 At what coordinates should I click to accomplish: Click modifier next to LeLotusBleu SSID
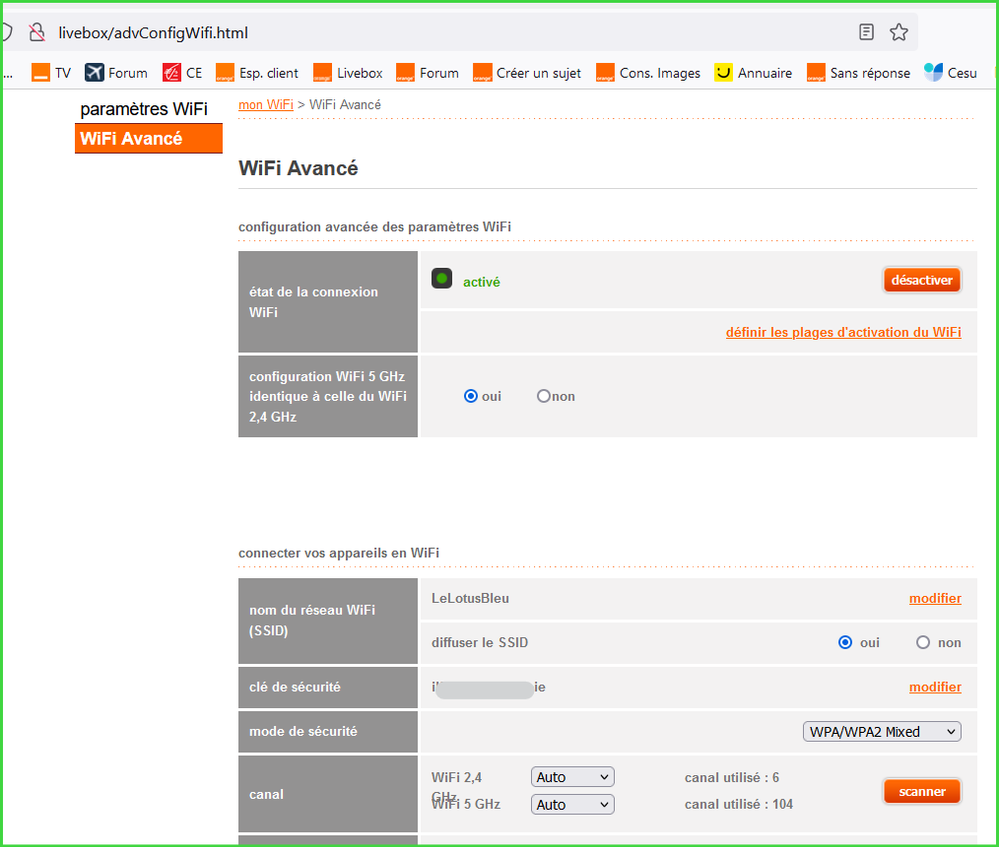pyautogui.click(x=935, y=598)
